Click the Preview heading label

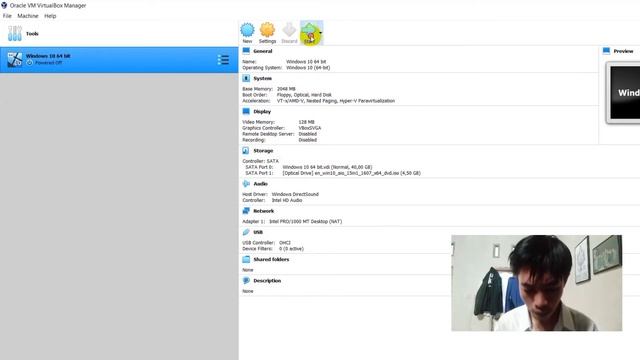point(623,51)
